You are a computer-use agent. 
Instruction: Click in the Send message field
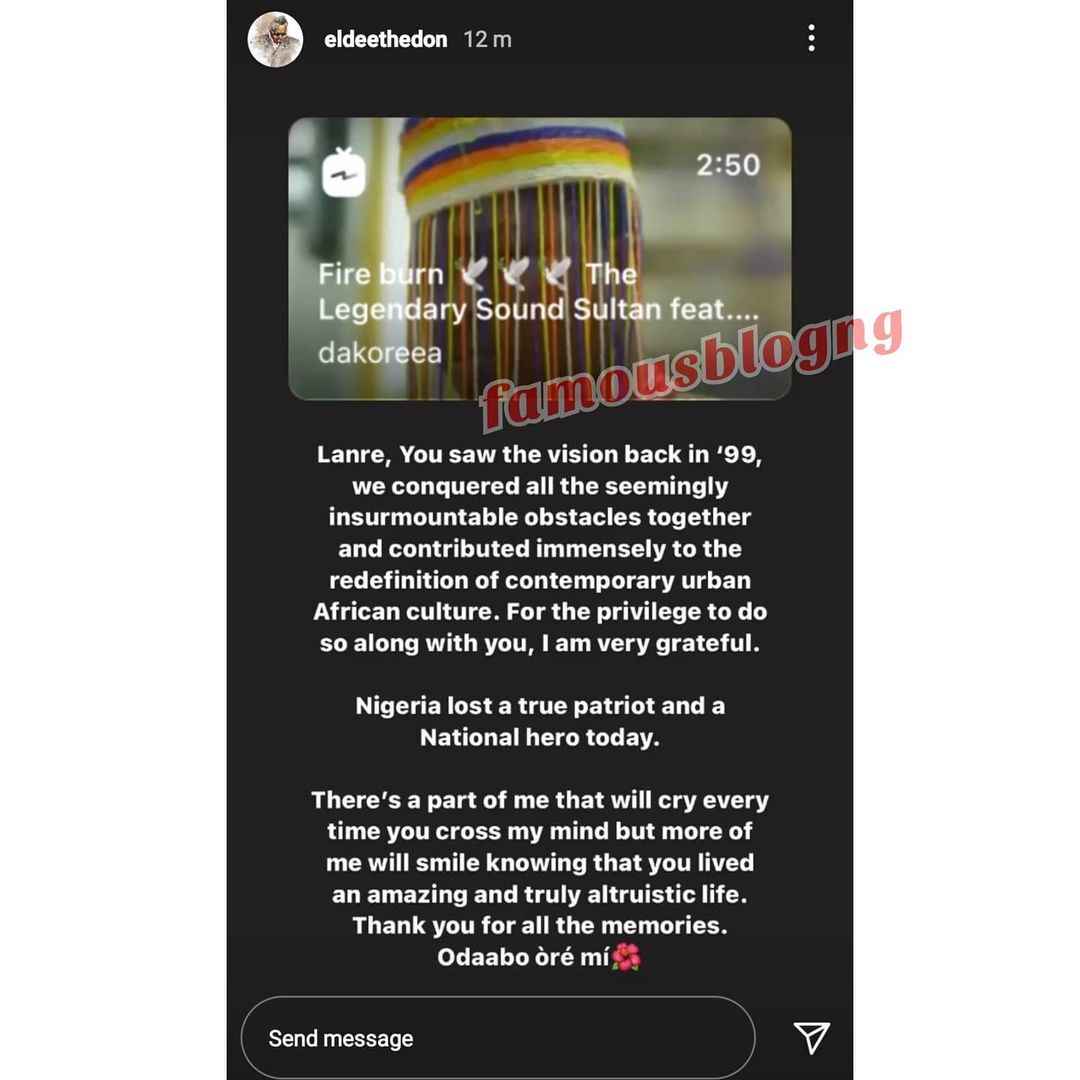pyautogui.click(x=498, y=1037)
